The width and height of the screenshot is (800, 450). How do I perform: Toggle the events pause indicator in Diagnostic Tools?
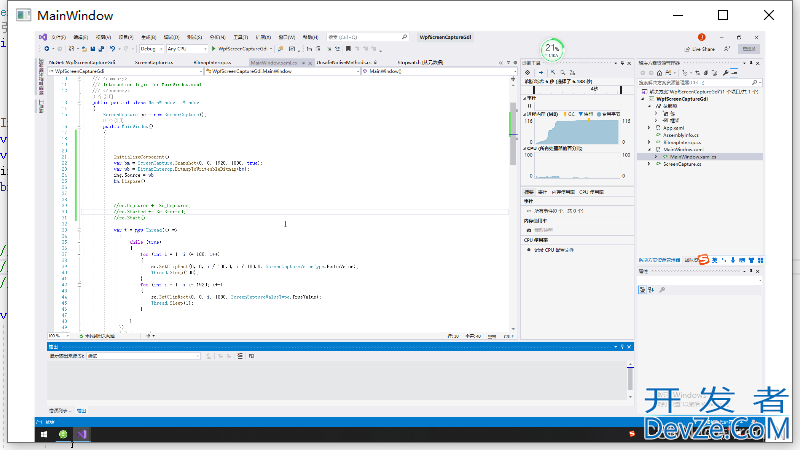click(529, 106)
